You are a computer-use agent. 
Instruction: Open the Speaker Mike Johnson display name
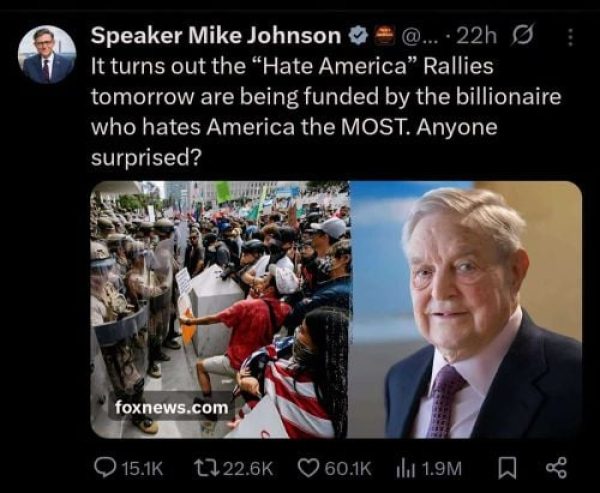(x=216, y=36)
